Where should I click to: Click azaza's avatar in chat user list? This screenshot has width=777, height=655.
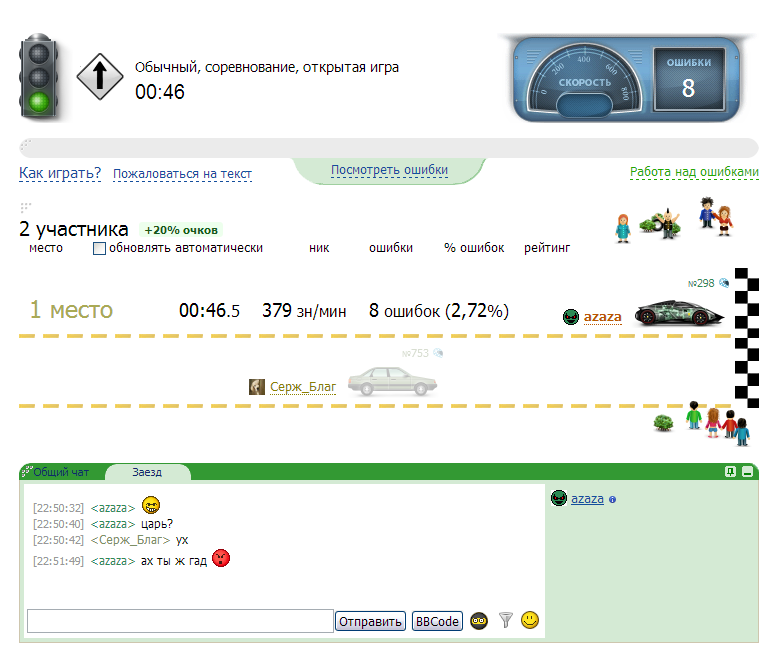pos(558,498)
